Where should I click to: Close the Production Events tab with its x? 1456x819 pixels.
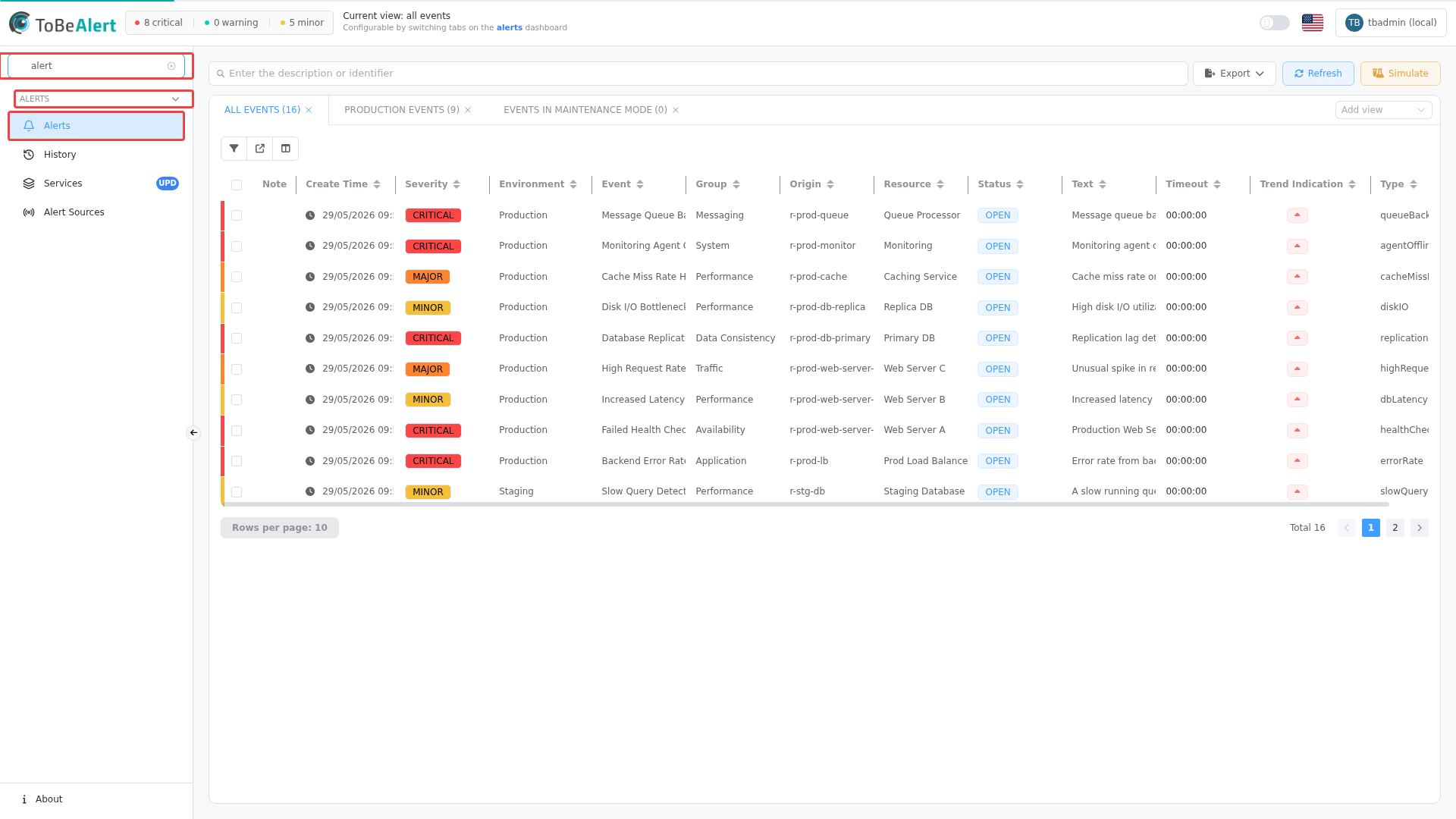[x=468, y=111]
